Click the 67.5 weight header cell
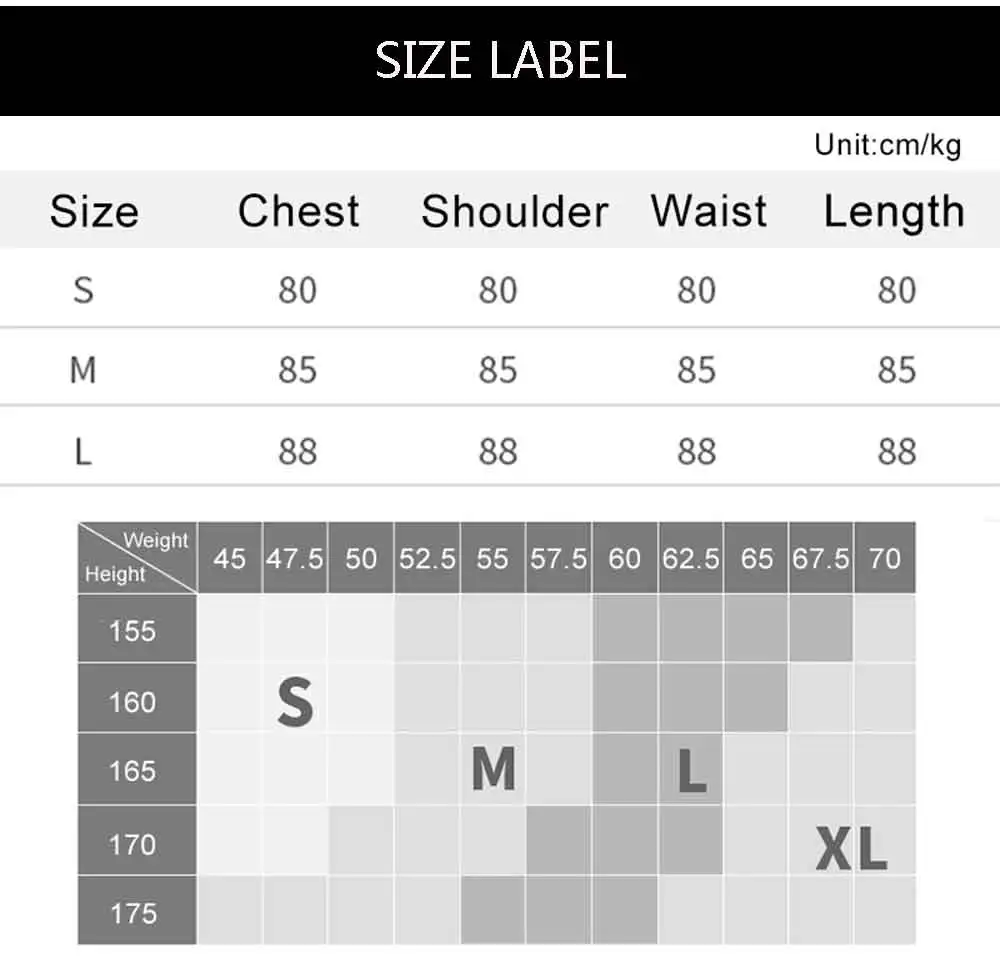1000x963 pixels. pos(821,558)
